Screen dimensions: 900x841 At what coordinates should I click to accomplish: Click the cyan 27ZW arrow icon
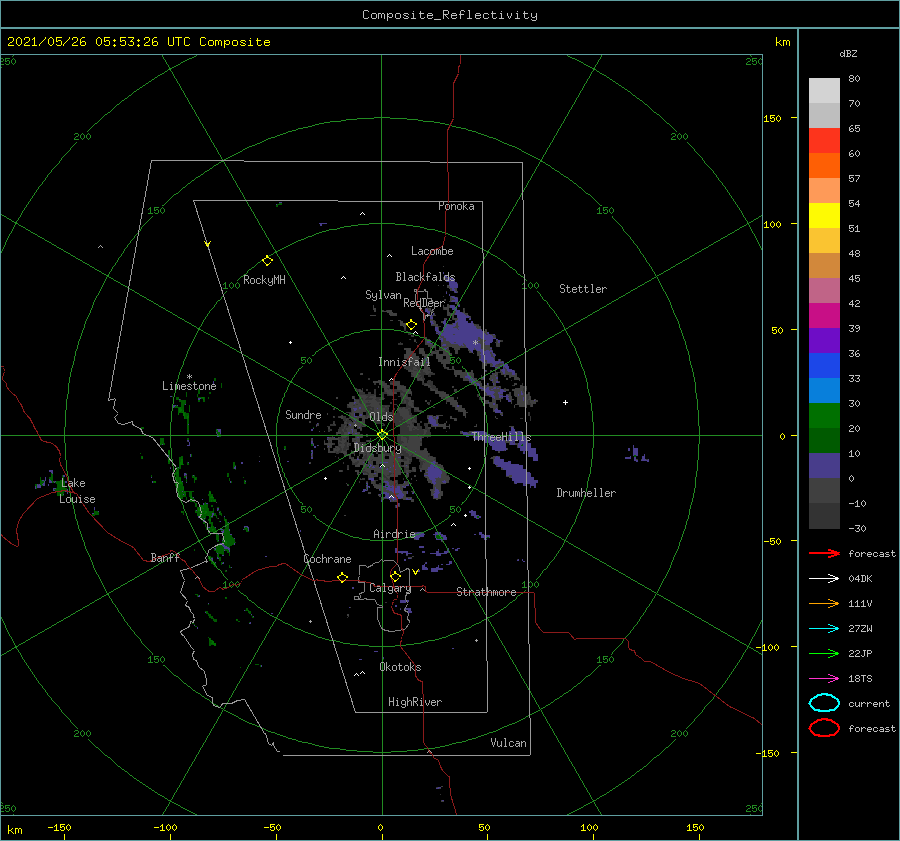point(824,629)
